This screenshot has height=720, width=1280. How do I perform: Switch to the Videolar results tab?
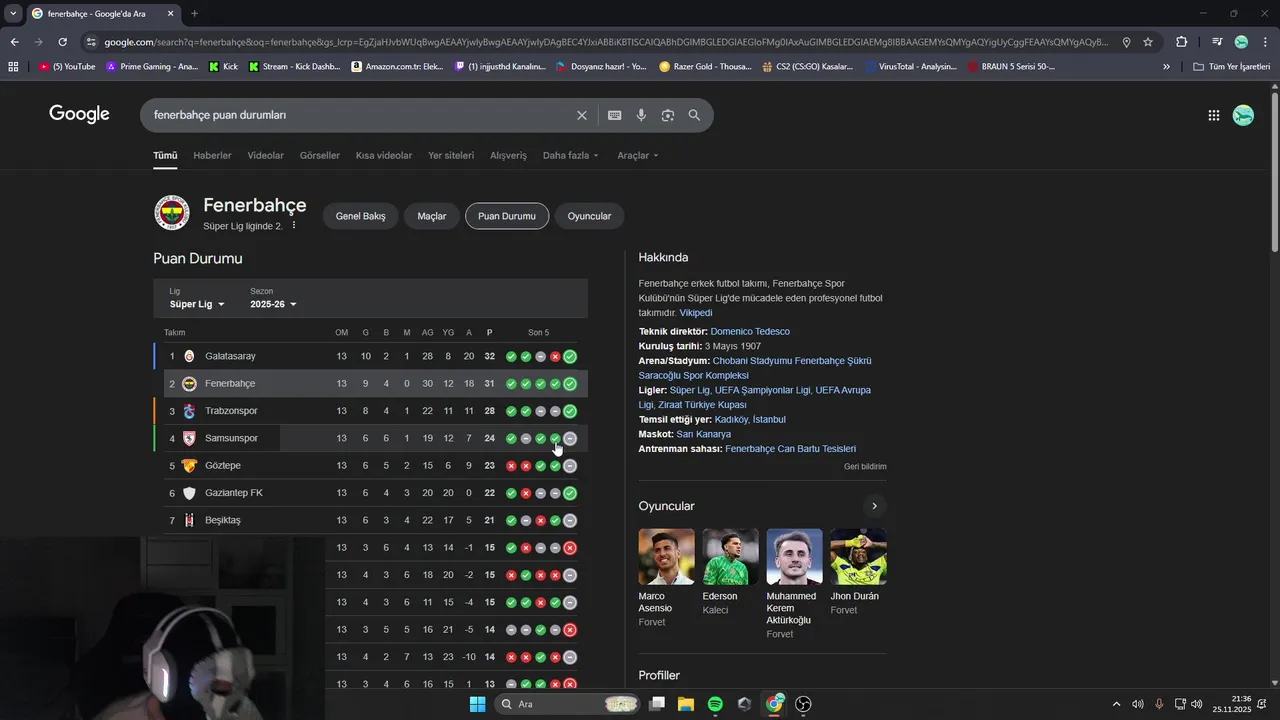pos(266,155)
